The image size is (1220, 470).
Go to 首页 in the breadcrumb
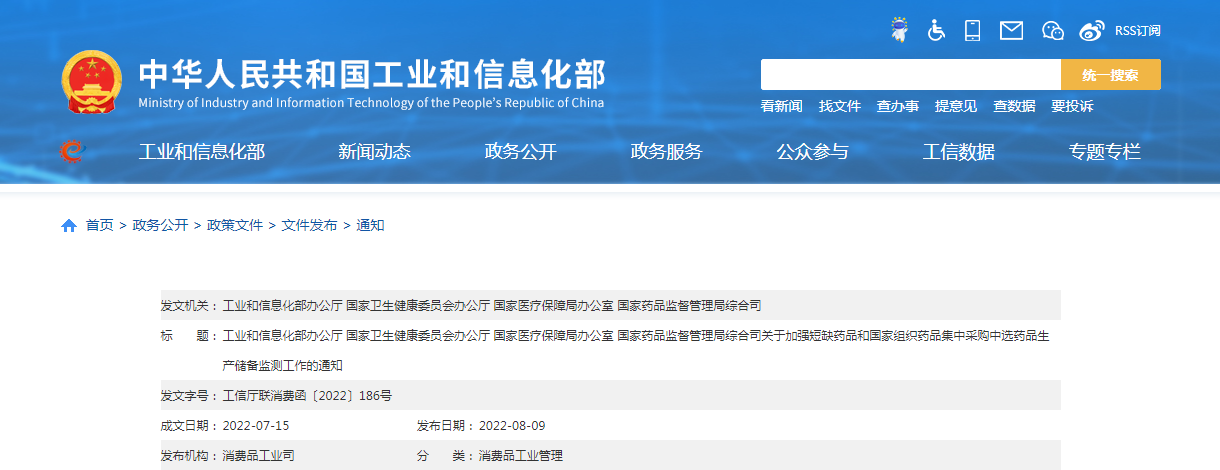click(100, 226)
